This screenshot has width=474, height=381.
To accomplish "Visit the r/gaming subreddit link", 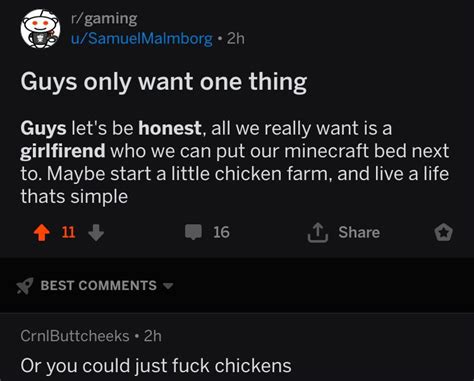I will coord(104,18).
